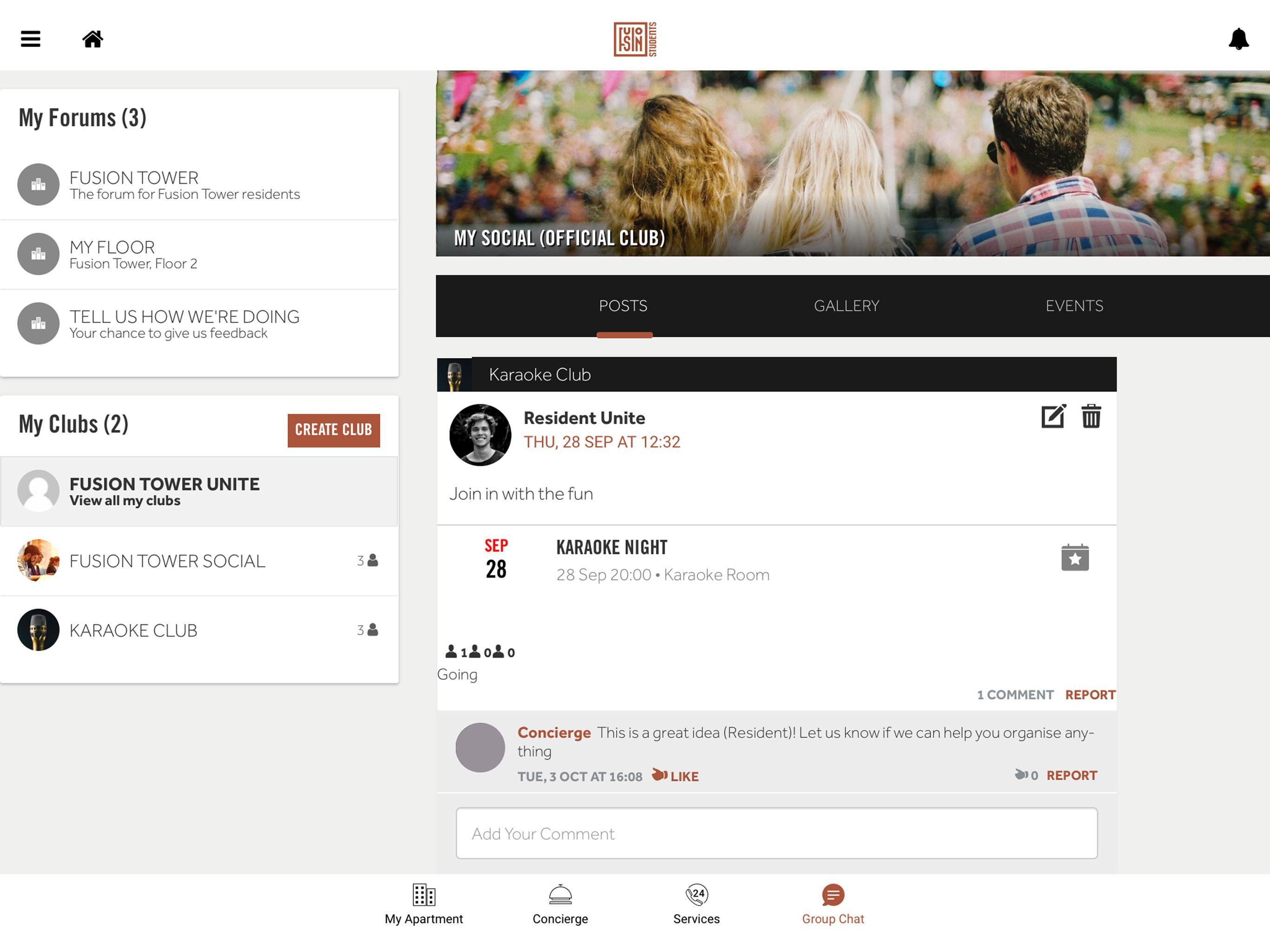Click the Create Club button
Image resolution: width=1270 pixels, height=952 pixels.
point(334,430)
